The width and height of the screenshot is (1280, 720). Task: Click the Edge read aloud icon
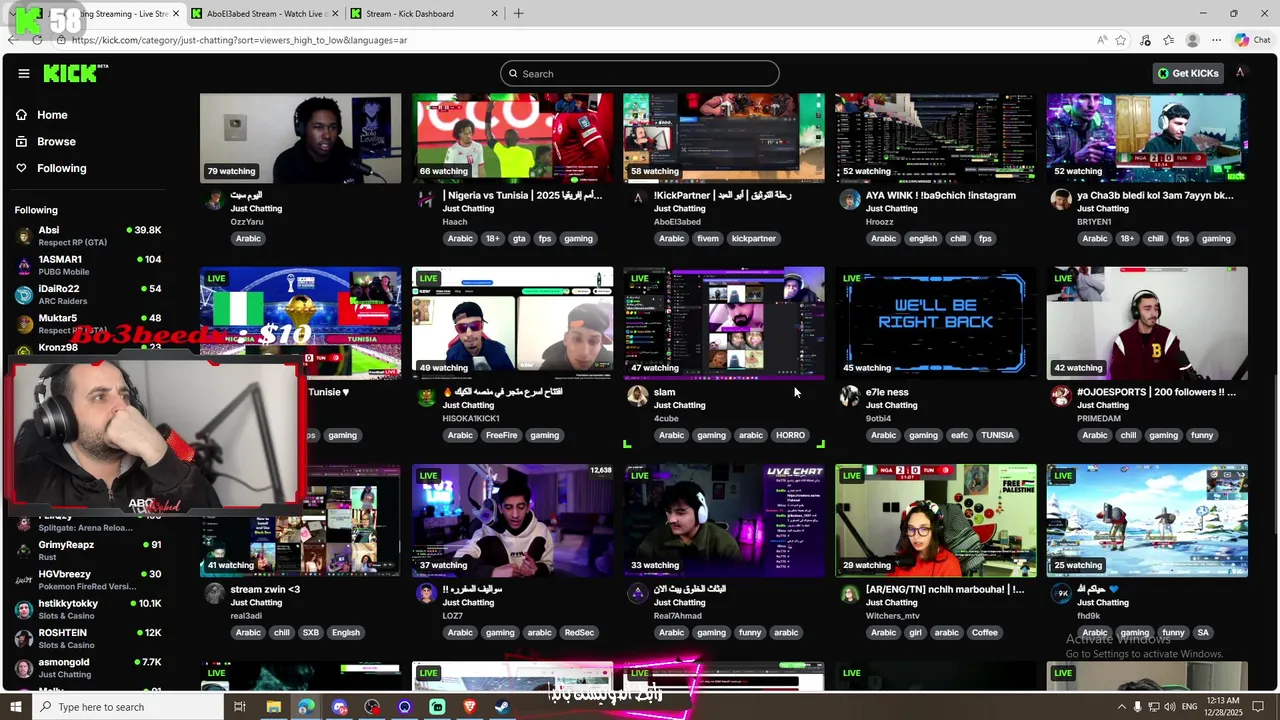1102,40
